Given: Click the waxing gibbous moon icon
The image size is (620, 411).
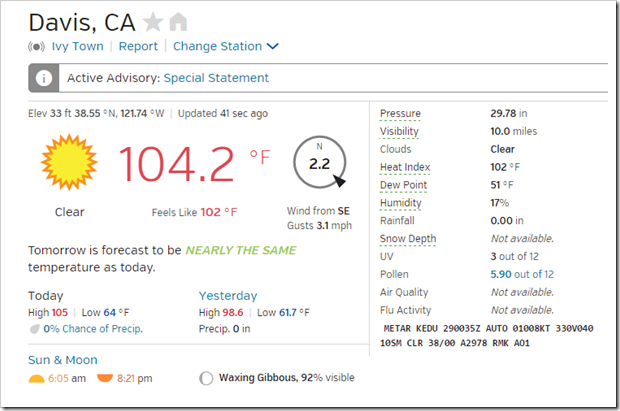Looking at the screenshot, I should 206,379.
